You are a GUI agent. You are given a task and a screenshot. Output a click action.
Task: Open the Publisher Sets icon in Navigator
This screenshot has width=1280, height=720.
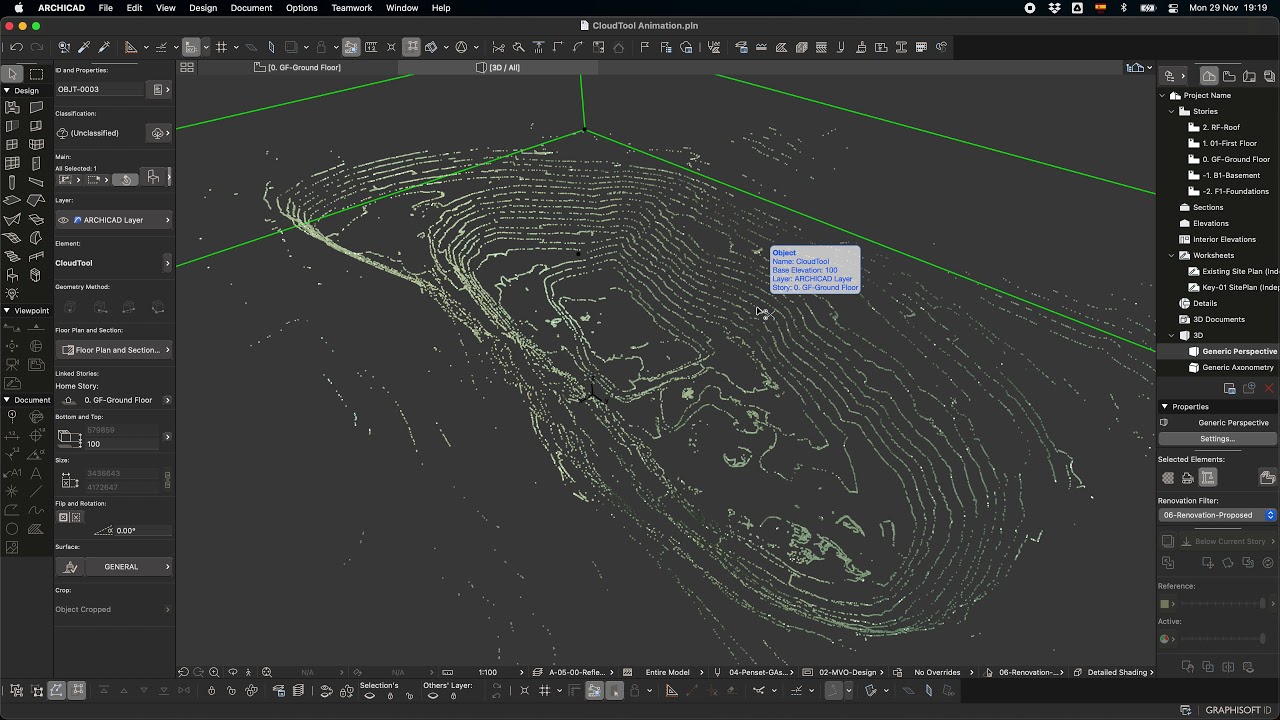point(1270,76)
